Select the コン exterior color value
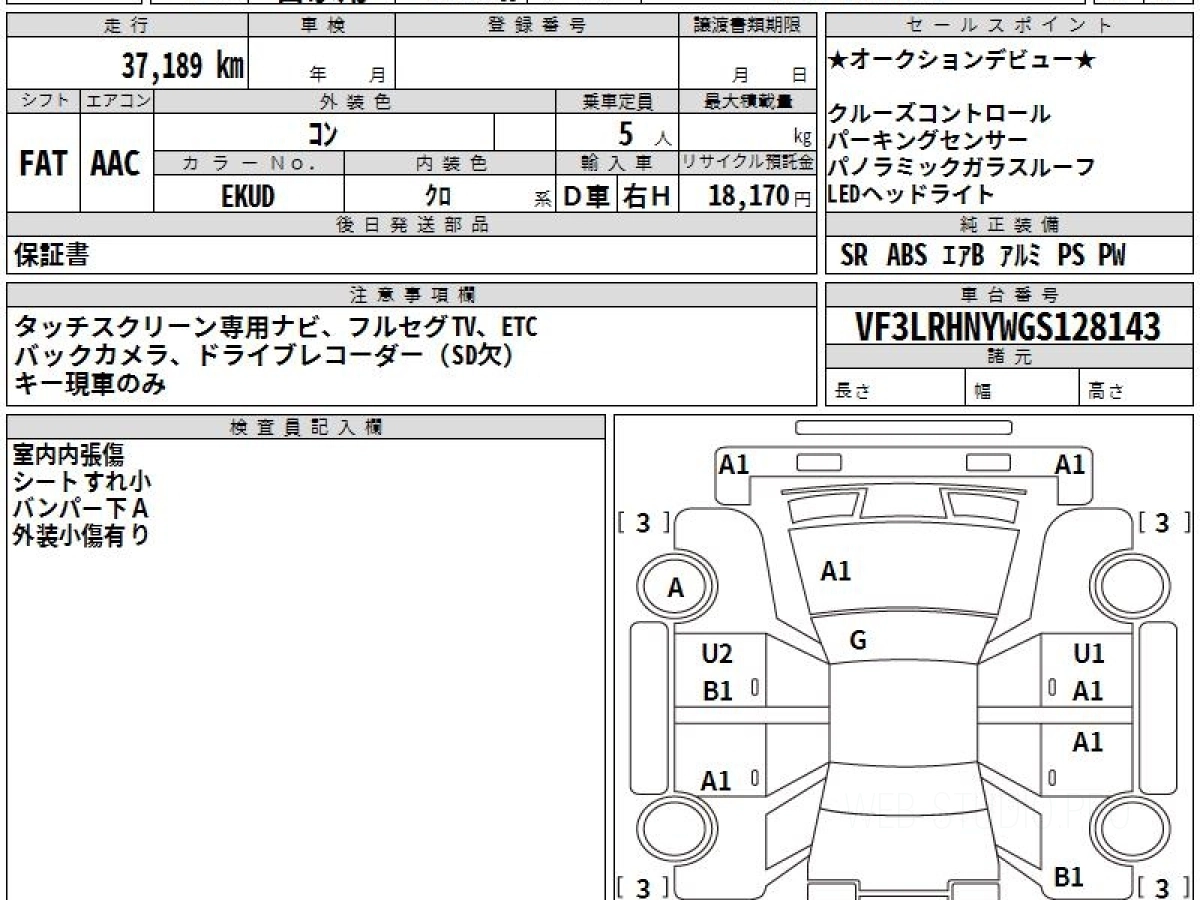Viewport: 1200px width, 900px height. 323,132
